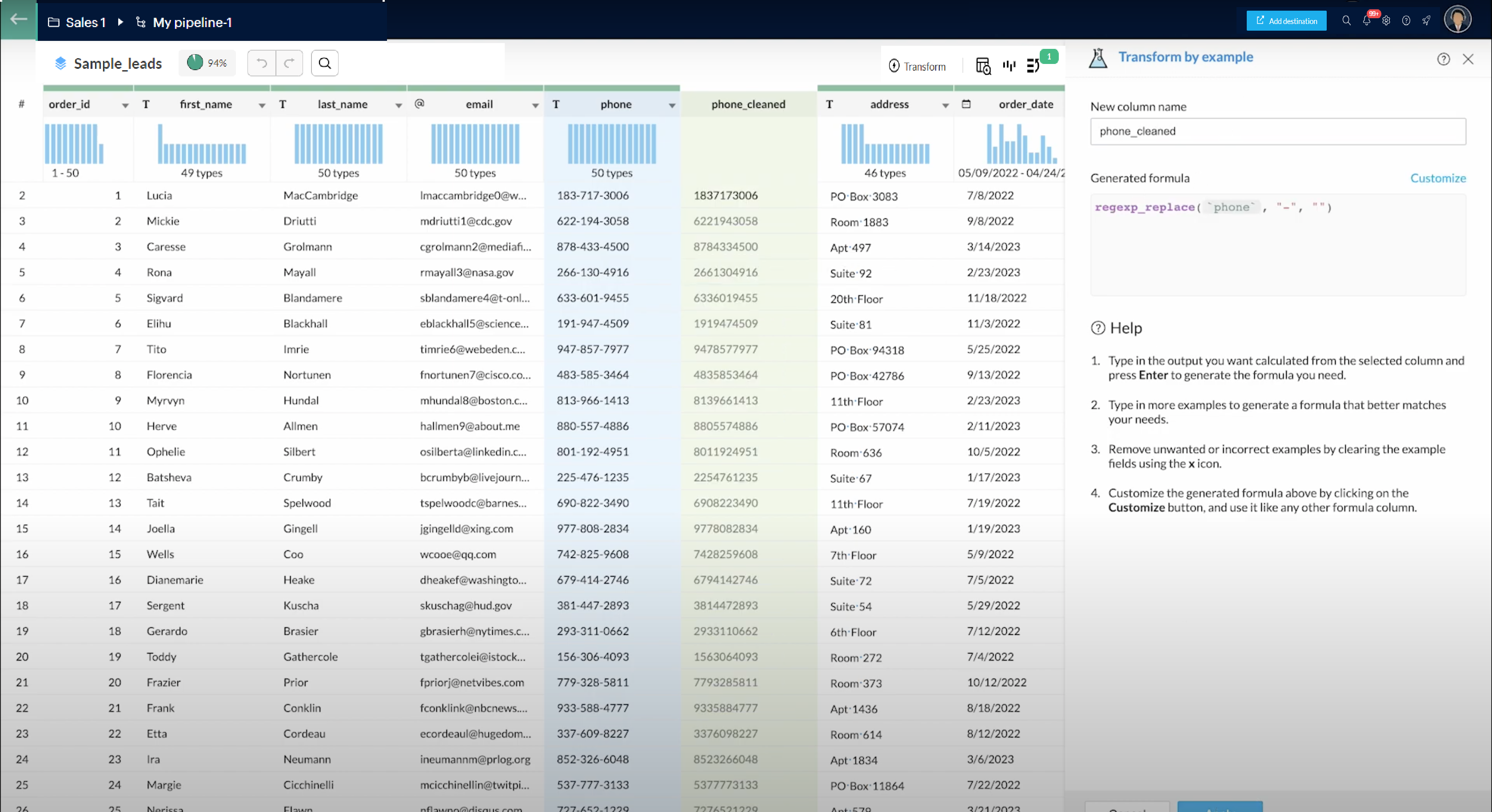Click the Add destination button
The width and height of the screenshot is (1492, 812).
coord(1286,21)
